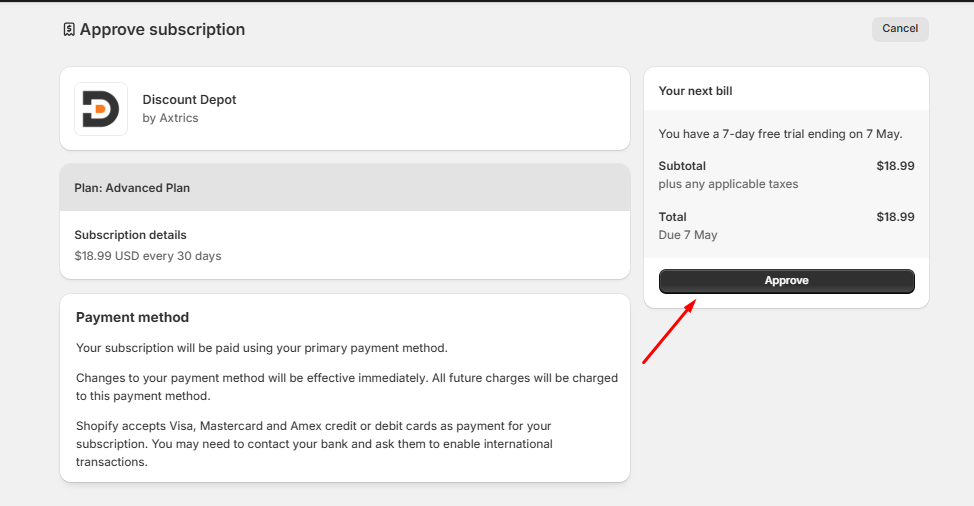The image size is (974, 506).
Task: Click the Payment method heading
Action: (132, 317)
